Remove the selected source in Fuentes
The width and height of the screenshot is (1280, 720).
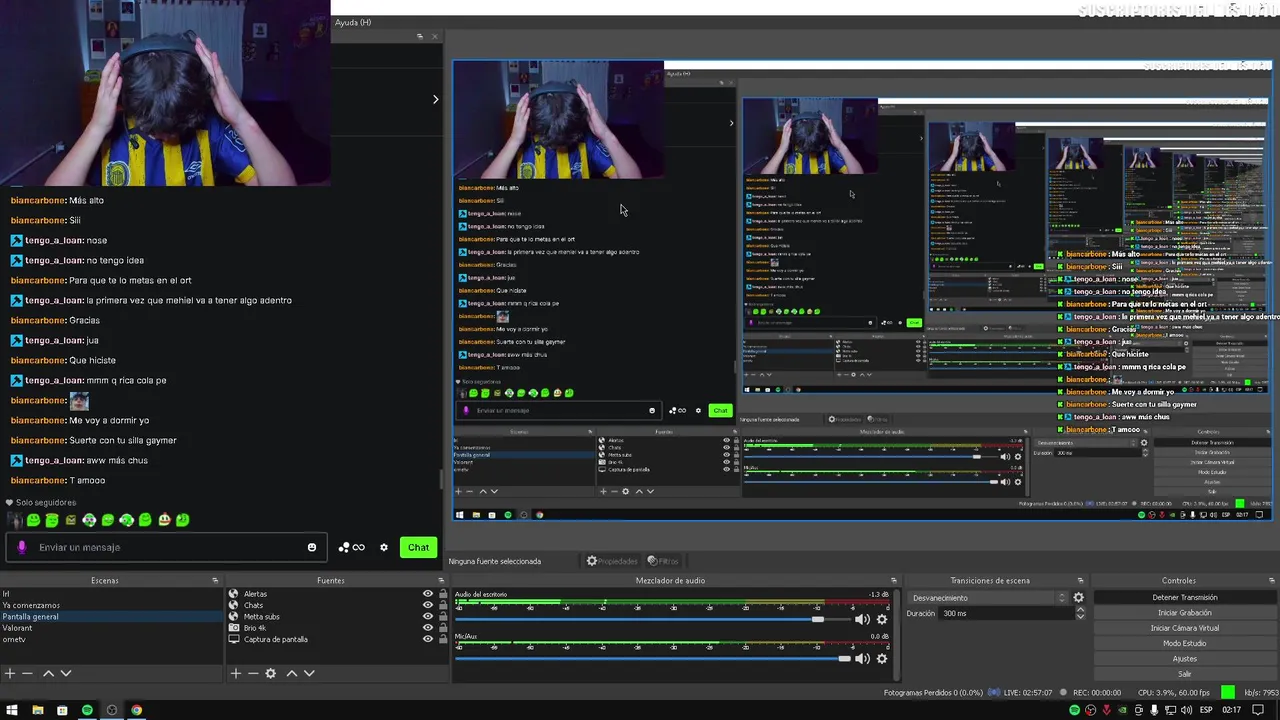pos(253,674)
